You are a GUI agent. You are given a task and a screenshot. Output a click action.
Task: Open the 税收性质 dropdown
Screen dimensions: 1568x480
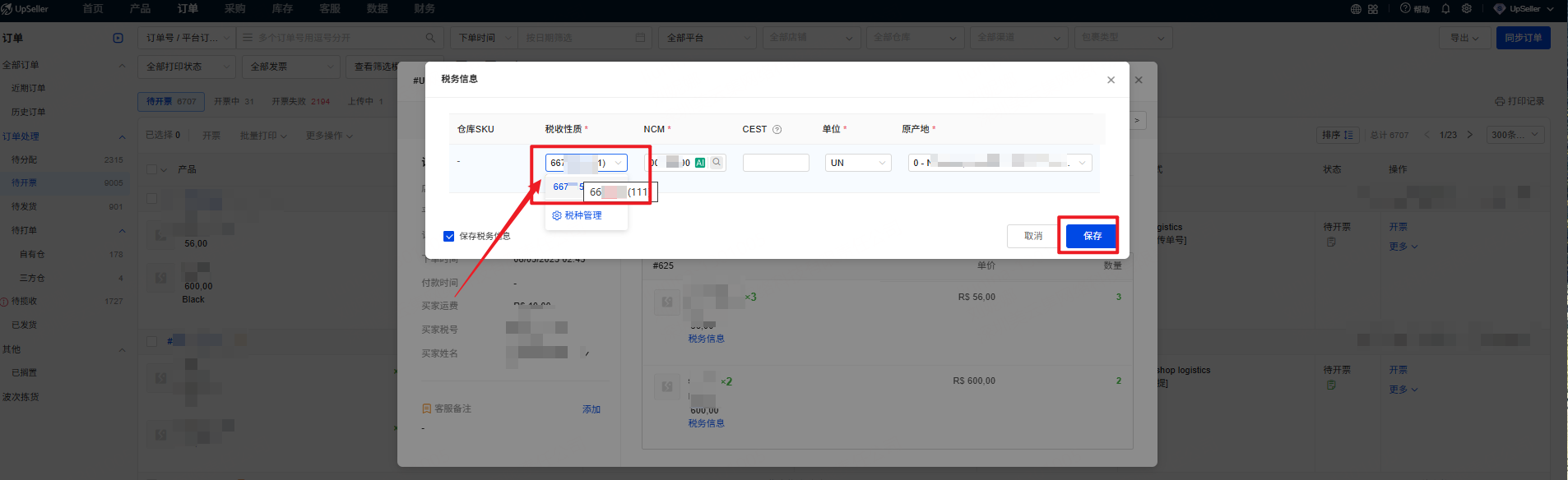pyautogui.click(x=586, y=163)
